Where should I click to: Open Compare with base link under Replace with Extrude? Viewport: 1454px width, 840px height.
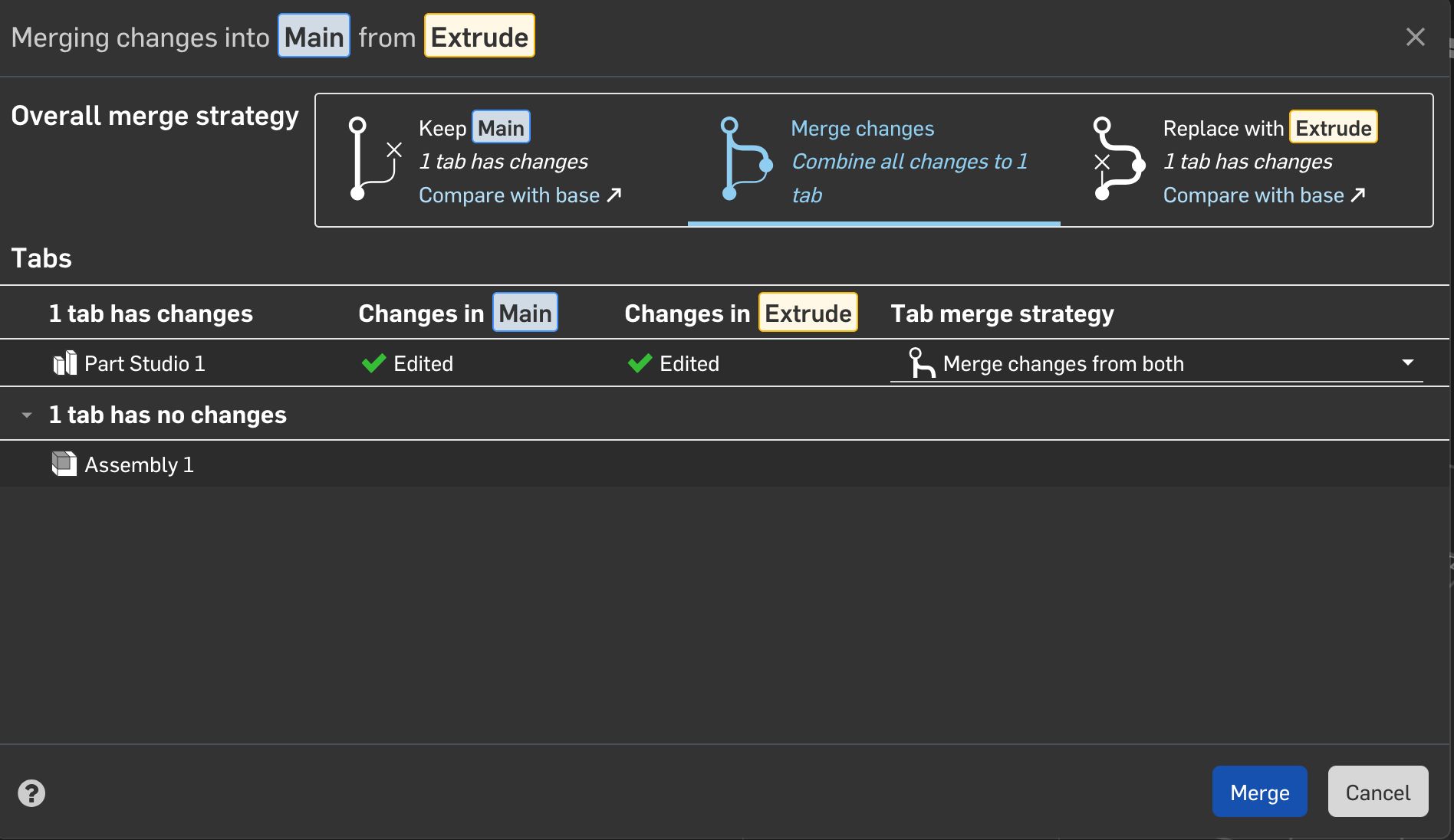click(x=1264, y=195)
